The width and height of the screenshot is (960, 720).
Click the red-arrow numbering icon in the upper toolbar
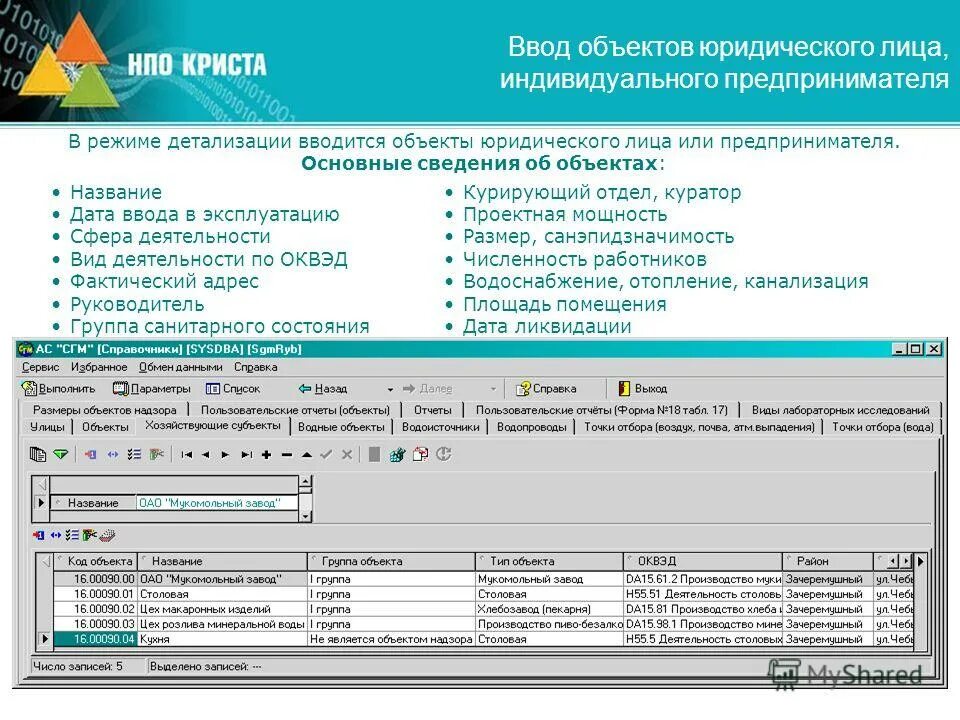click(91, 454)
